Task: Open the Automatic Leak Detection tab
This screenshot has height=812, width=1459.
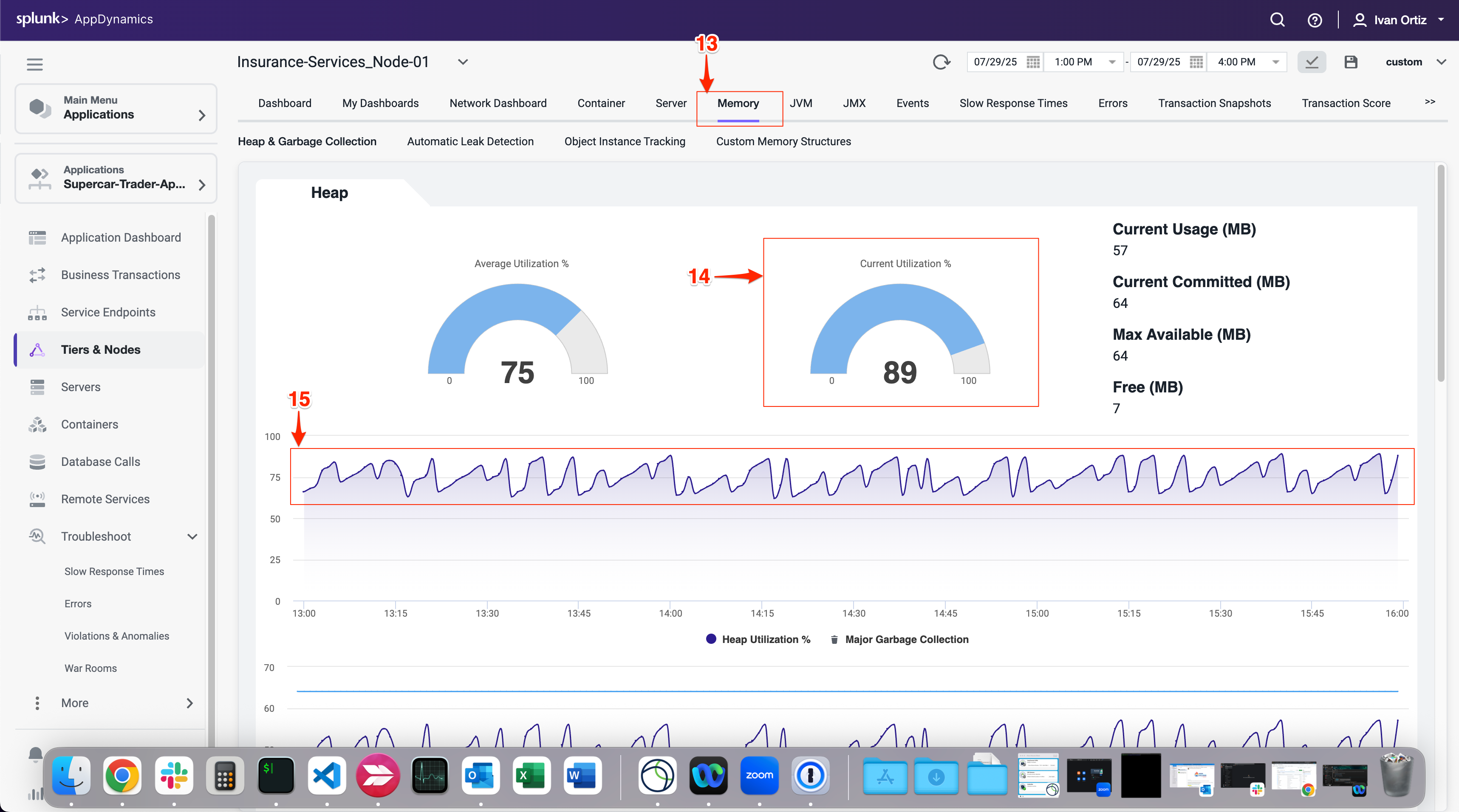Action: pyautogui.click(x=471, y=141)
